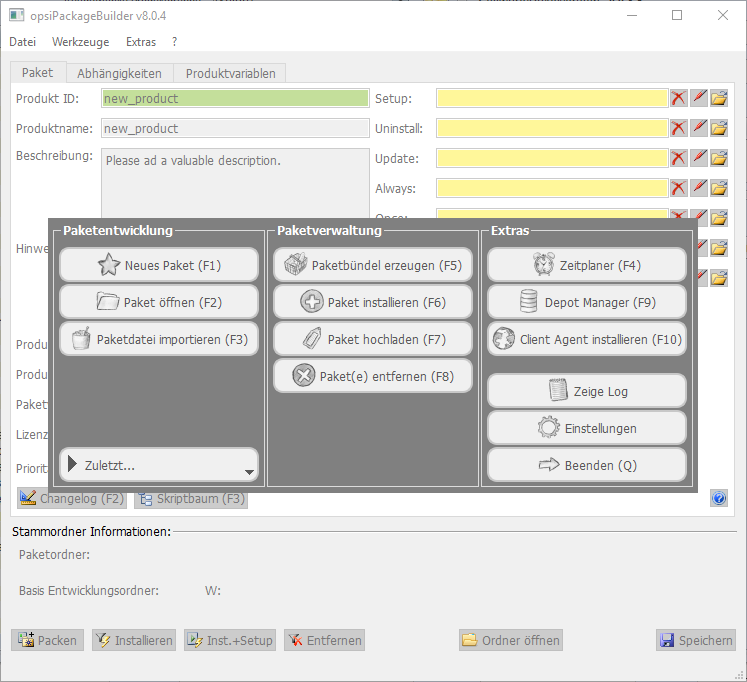
Task: Click Beenden (Q) to quit
Action: 586,465
